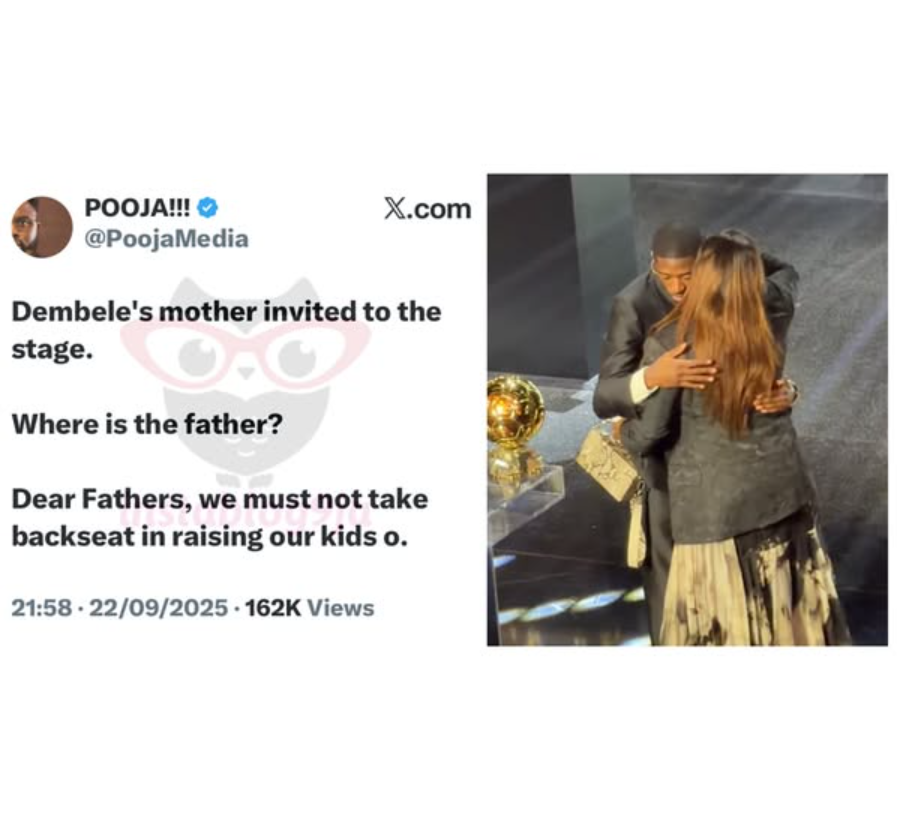
Task: Click the golden ball trophy in photo
Action: (x=514, y=410)
